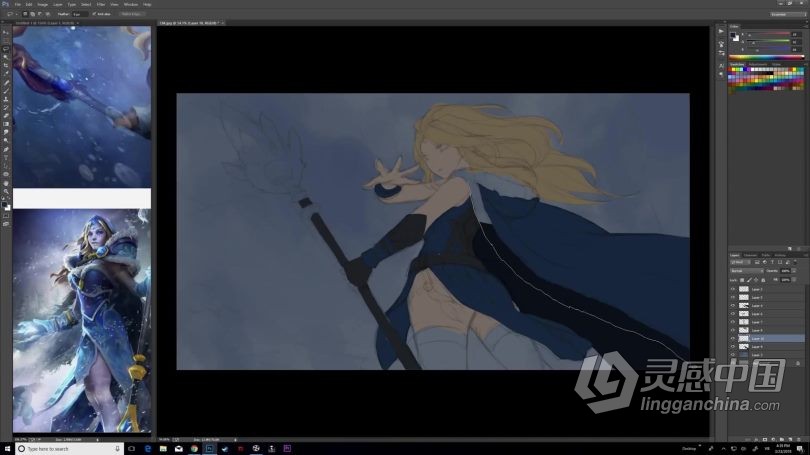810x455 pixels.
Task: Switch to the Channels tab
Action: [751, 255]
